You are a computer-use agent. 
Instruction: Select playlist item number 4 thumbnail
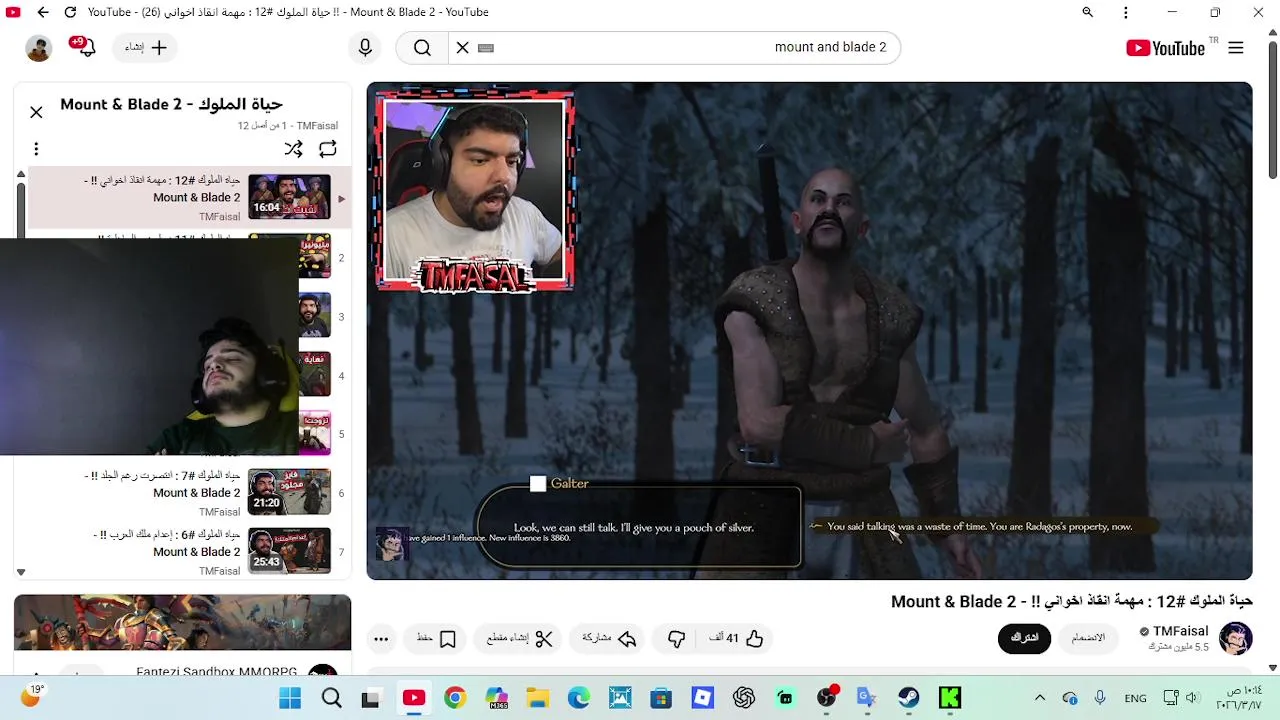point(314,375)
